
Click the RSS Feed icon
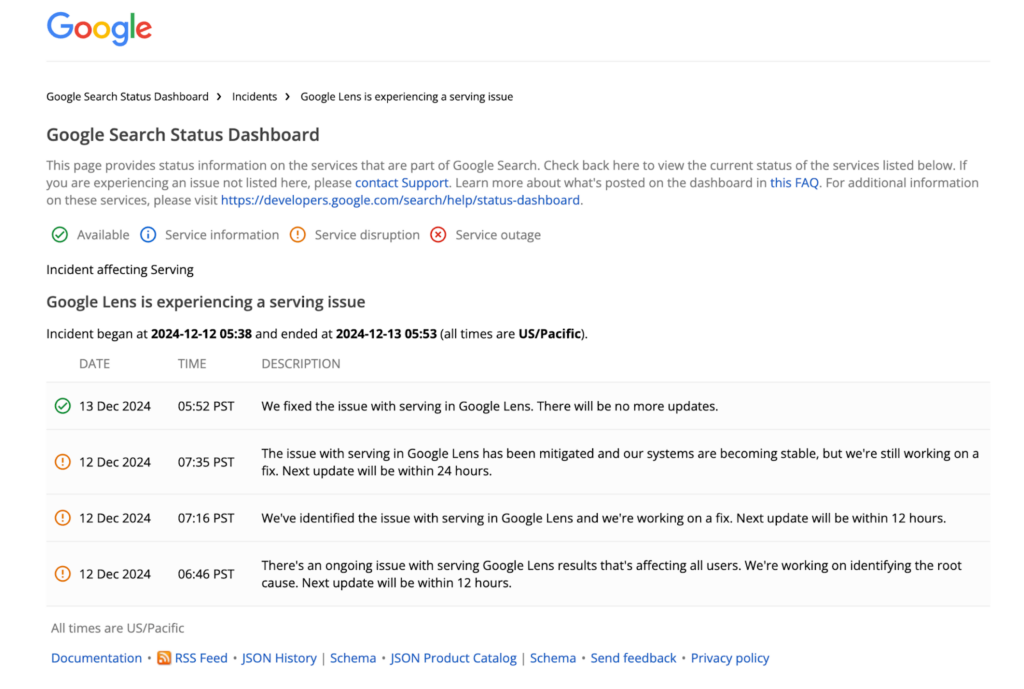point(163,658)
